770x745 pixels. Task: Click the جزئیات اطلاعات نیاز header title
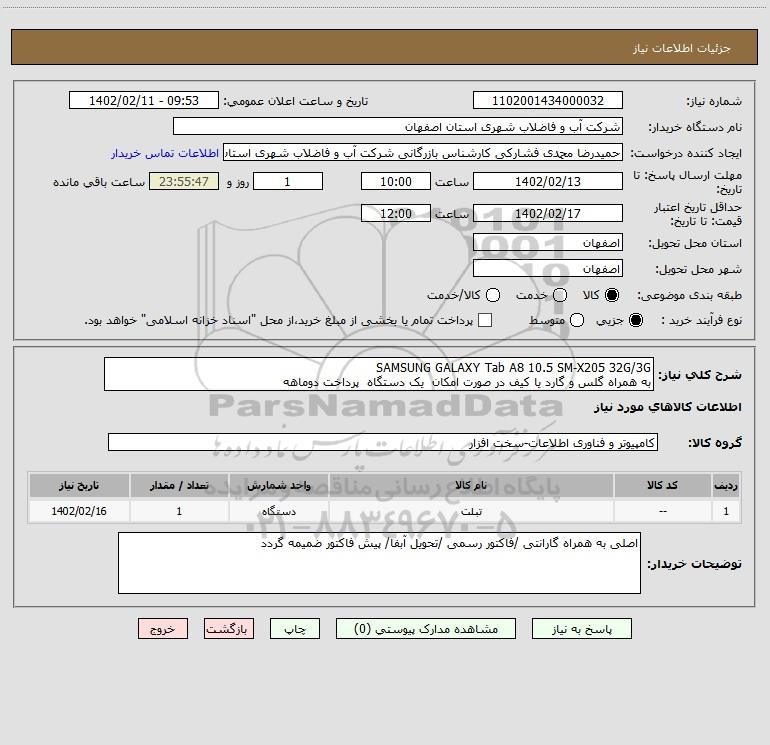click(682, 48)
